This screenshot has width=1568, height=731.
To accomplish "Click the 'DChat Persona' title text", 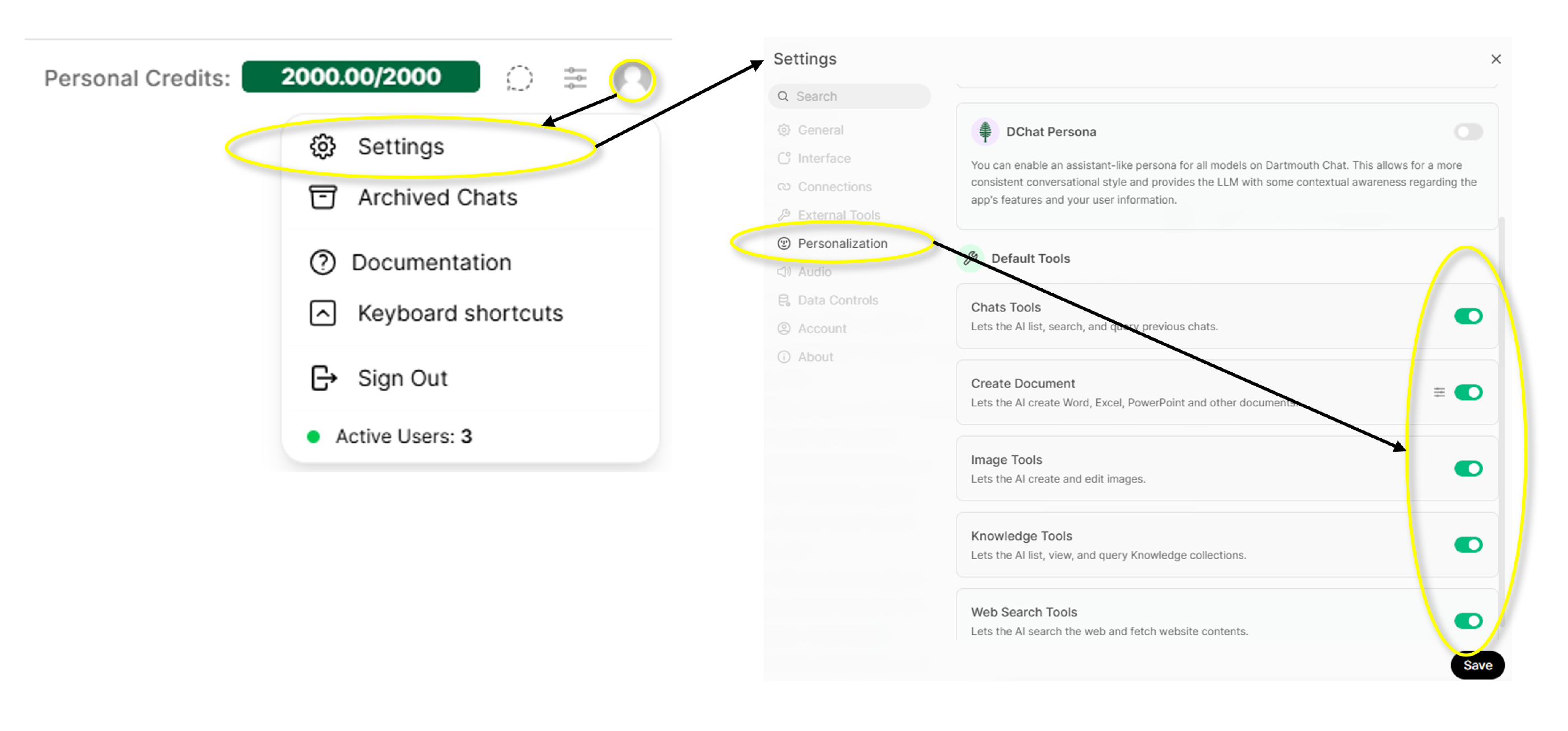I will tap(1051, 132).
